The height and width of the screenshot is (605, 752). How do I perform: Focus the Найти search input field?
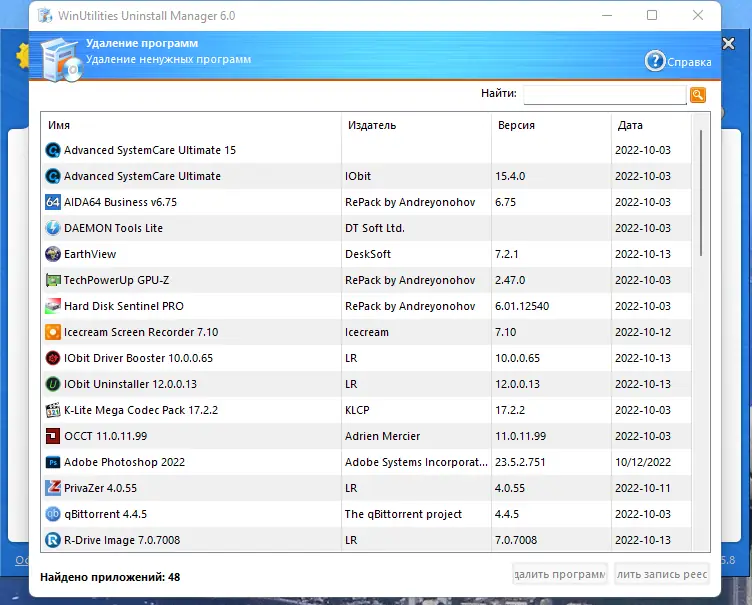pos(605,95)
